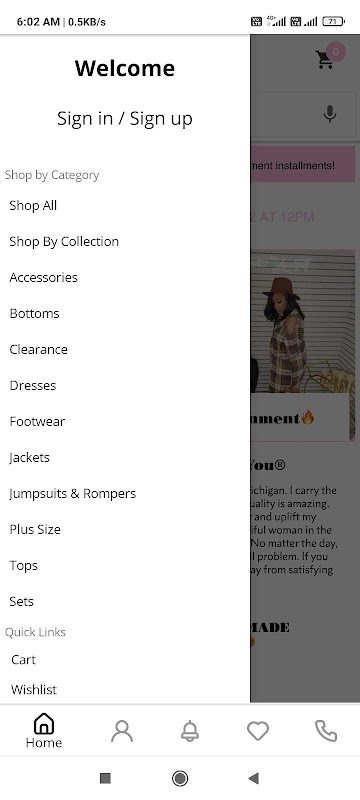Go to the Home tab

pyautogui.click(x=44, y=731)
